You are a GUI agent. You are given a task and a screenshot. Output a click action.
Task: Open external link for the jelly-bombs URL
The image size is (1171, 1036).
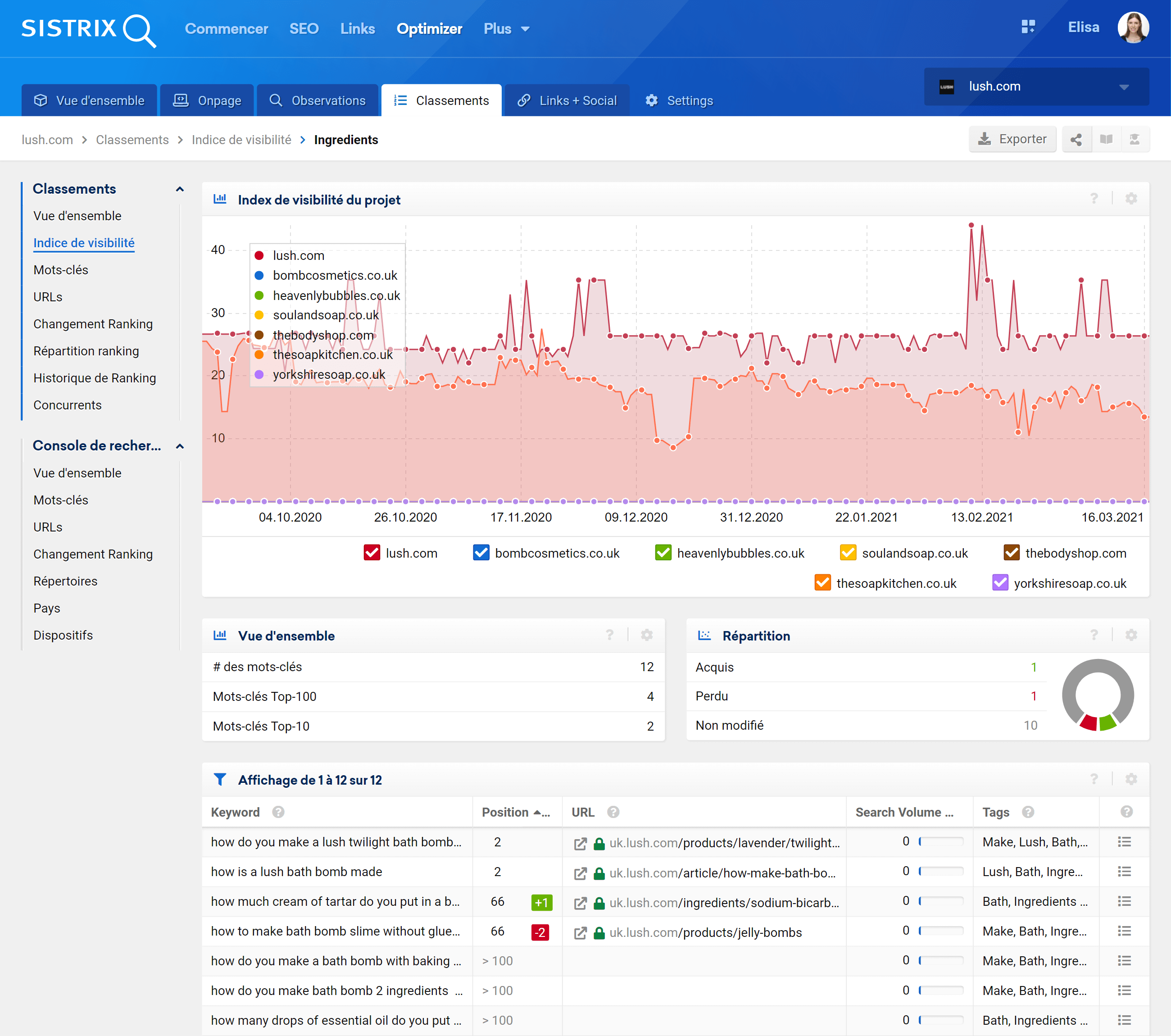coord(581,933)
